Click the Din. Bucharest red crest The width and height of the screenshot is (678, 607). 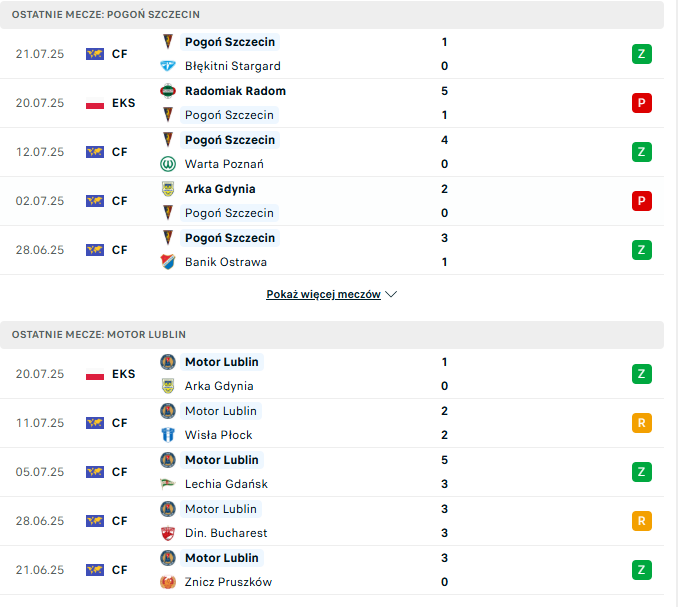point(168,533)
